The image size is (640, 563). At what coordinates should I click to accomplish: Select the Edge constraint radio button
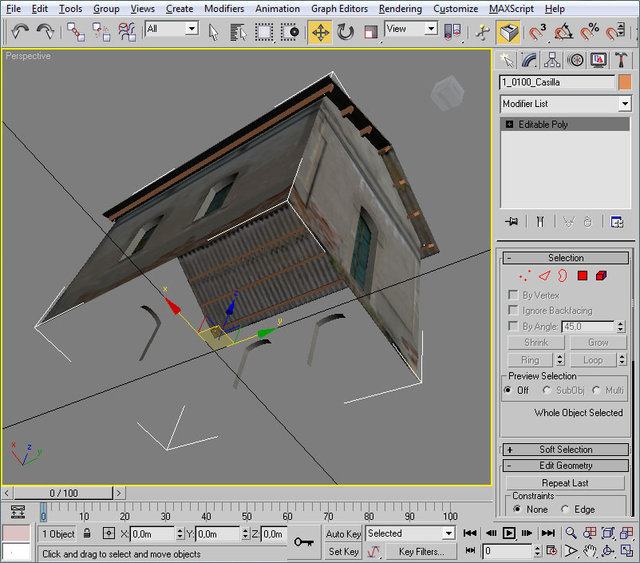click(566, 509)
